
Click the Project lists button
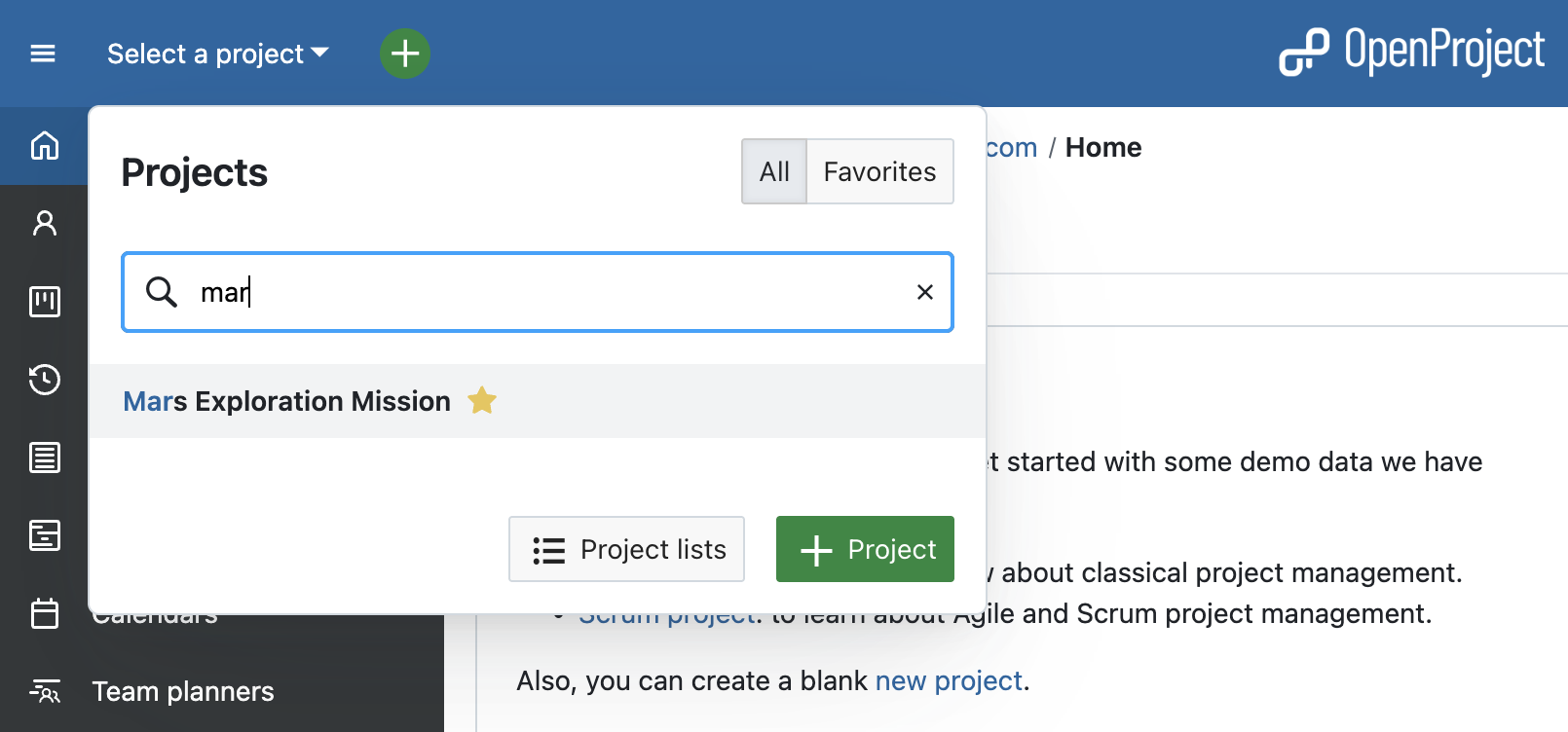[626, 549]
